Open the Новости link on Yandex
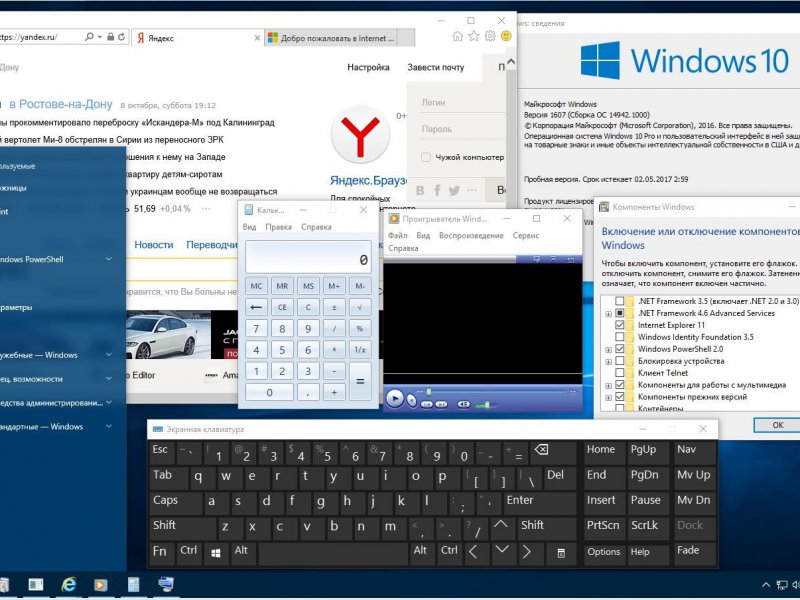800x600 pixels. pyautogui.click(x=154, y=245)
